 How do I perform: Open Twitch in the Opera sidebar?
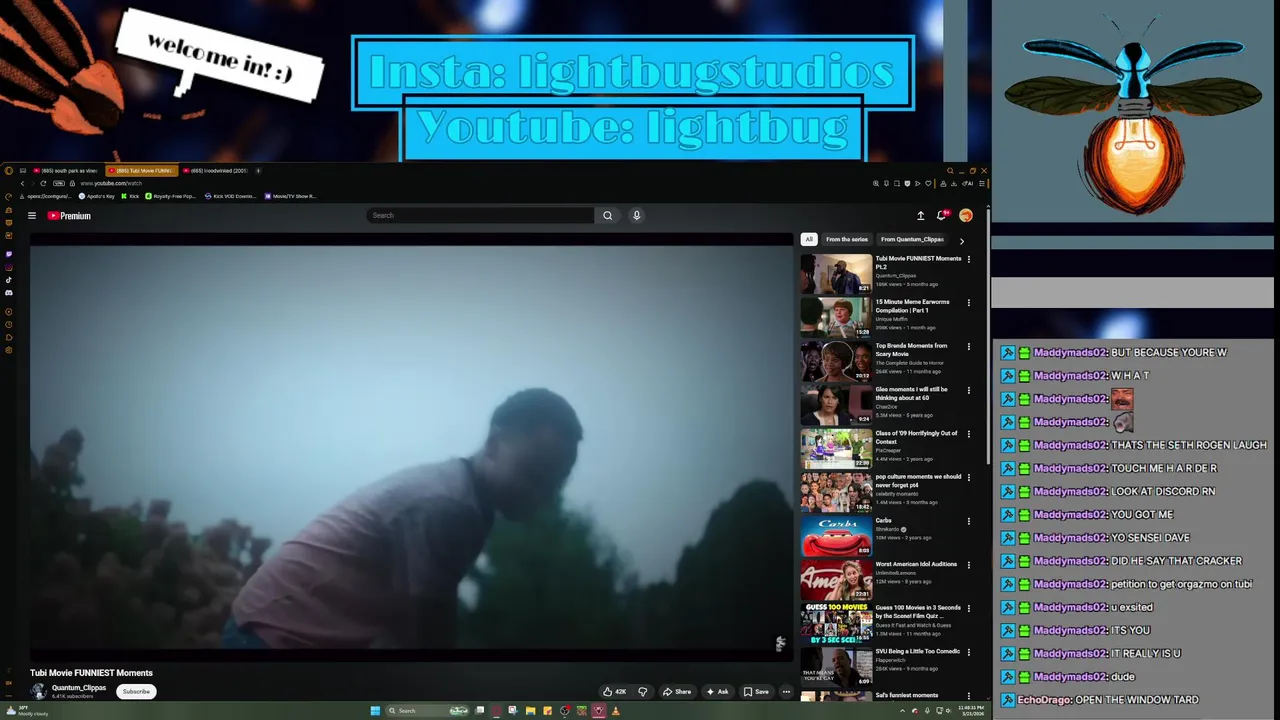[9, 254]
